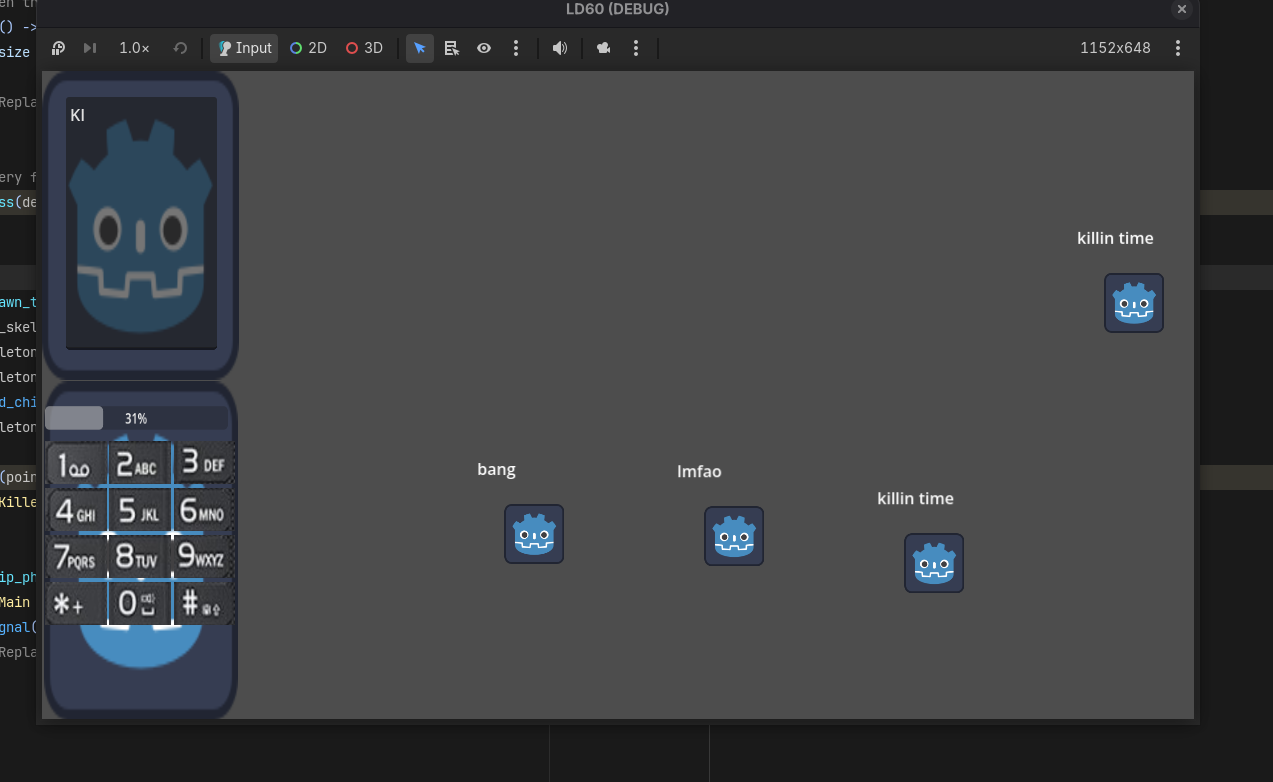Click phone keypad key 6 MNO
1273x782 pixels.
[203, 511]
